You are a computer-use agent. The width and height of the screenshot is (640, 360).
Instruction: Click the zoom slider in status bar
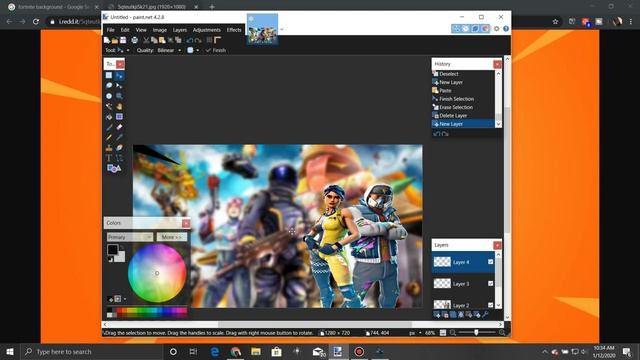tap(476, 333)
